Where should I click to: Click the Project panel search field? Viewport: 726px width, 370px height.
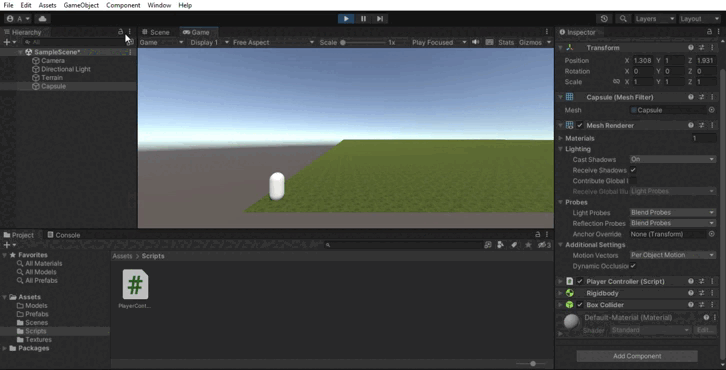tap(403, 245)
